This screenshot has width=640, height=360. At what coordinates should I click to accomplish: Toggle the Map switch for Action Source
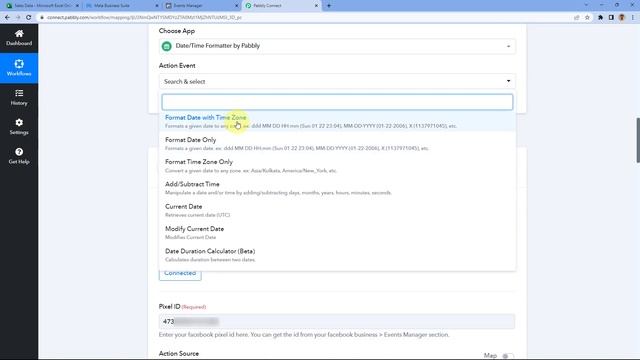tap(507, 356)
